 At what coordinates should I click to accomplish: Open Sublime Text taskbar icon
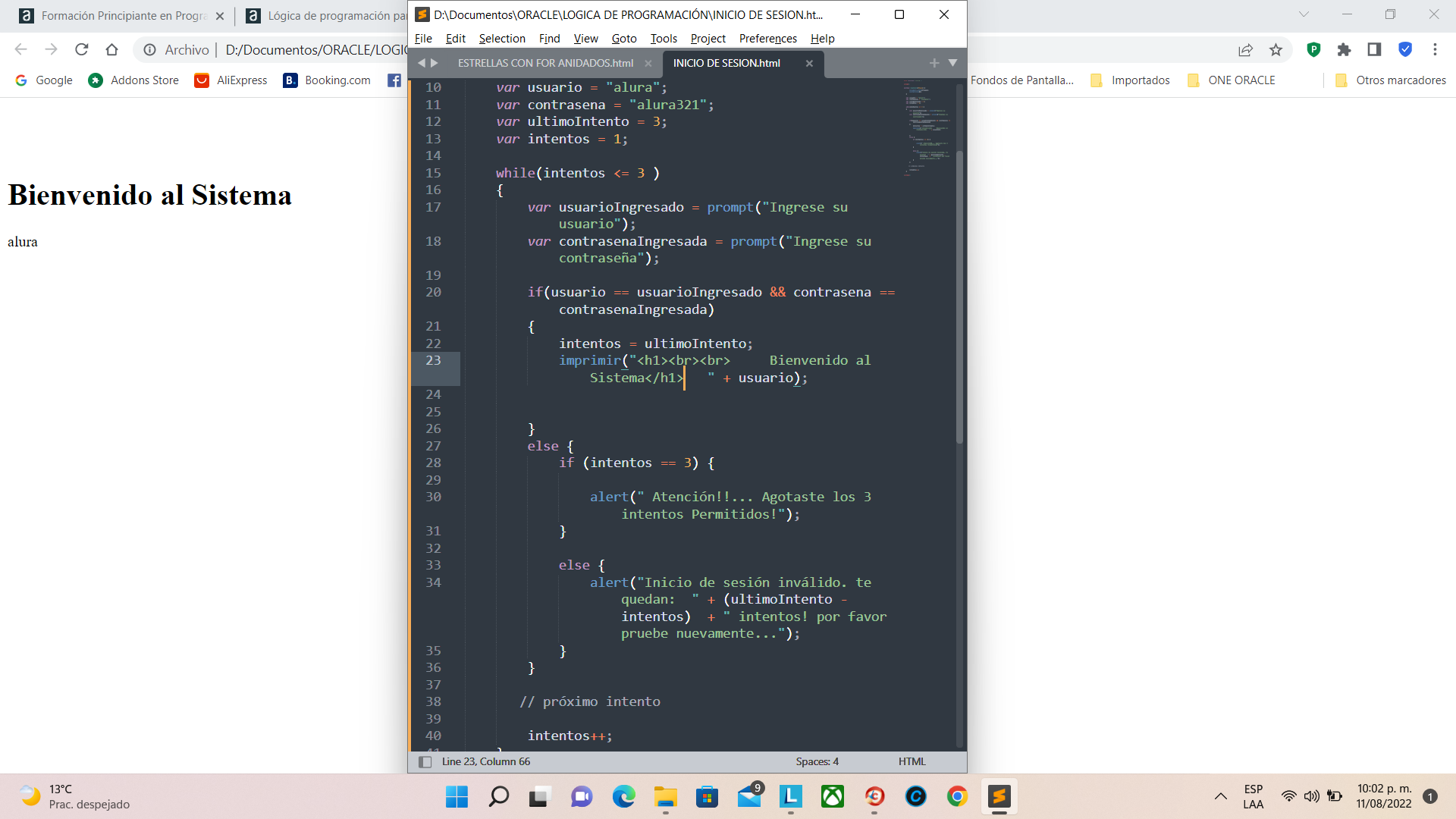click(x=999, y=797)
